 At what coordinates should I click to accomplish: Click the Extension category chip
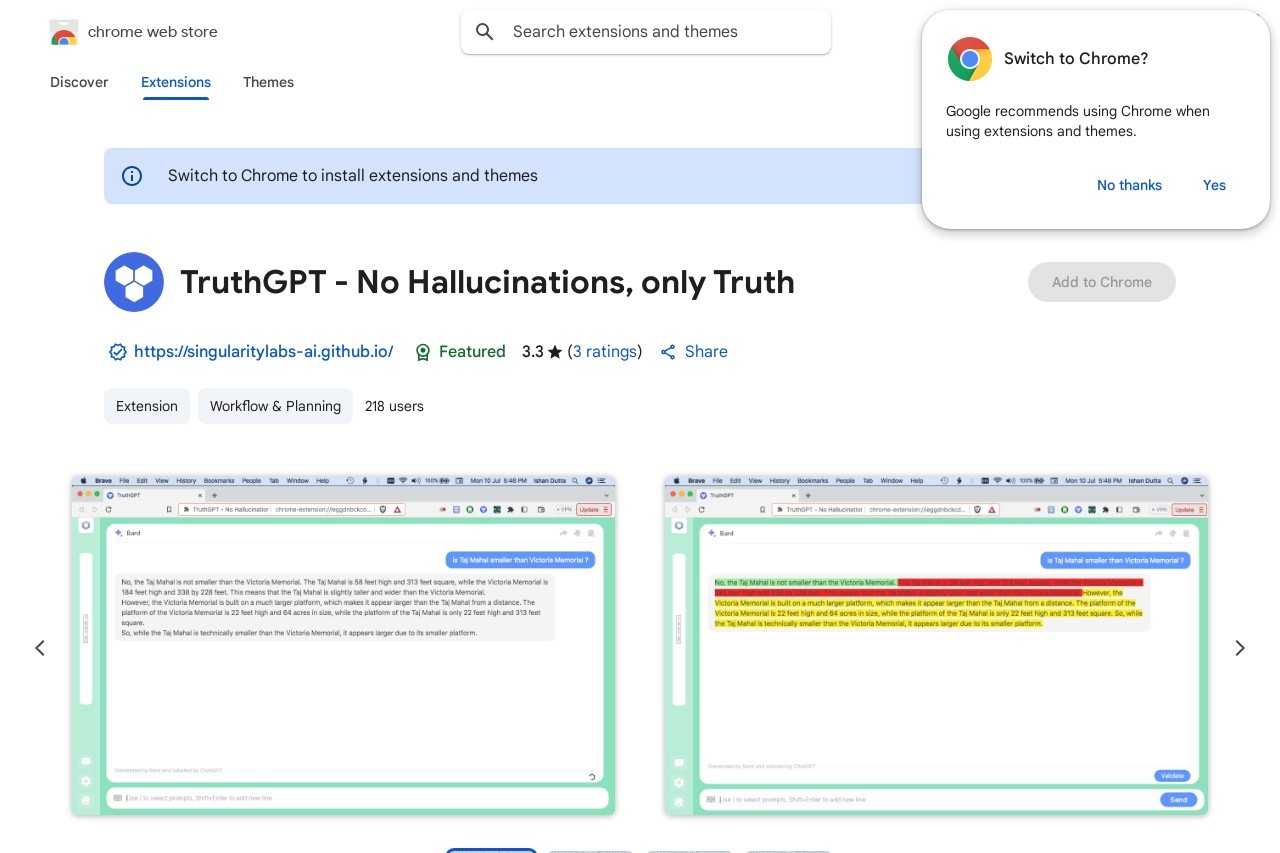tap(147, 406)
